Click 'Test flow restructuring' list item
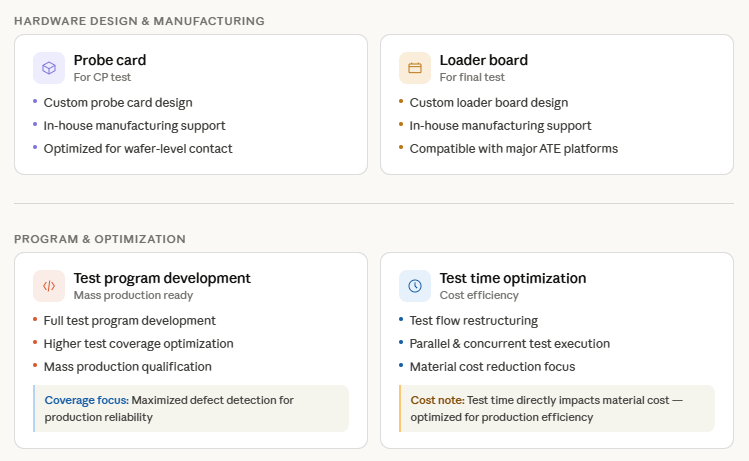This screenshot has width=749, height=461. pos(473,320)
